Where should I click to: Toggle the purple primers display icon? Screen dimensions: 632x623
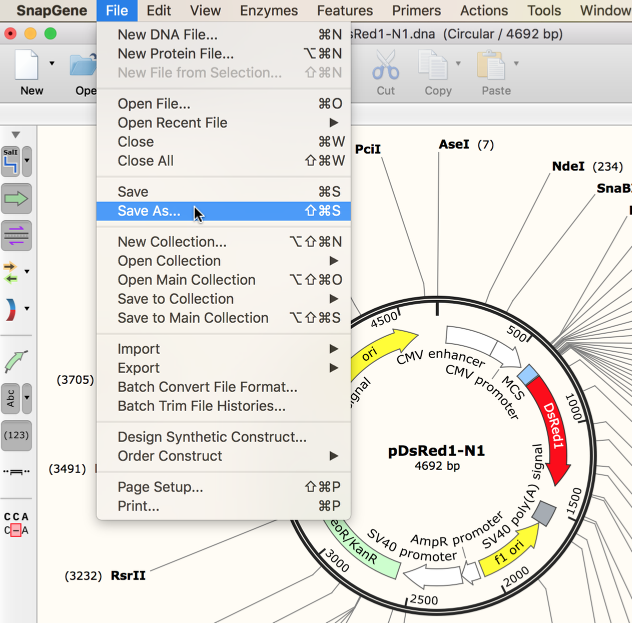click(16, 236)
